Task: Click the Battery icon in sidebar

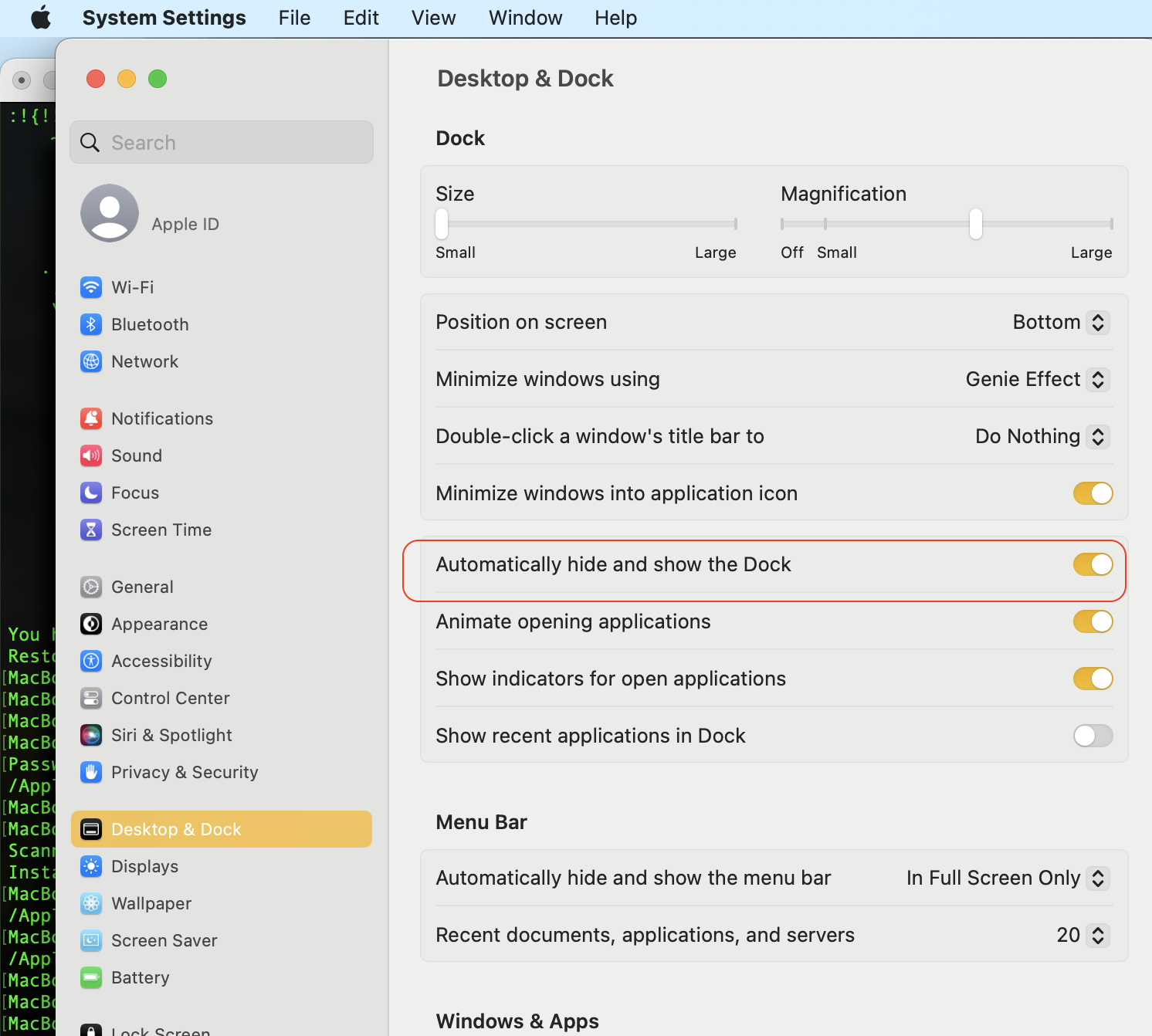Action: coord(91,977)
